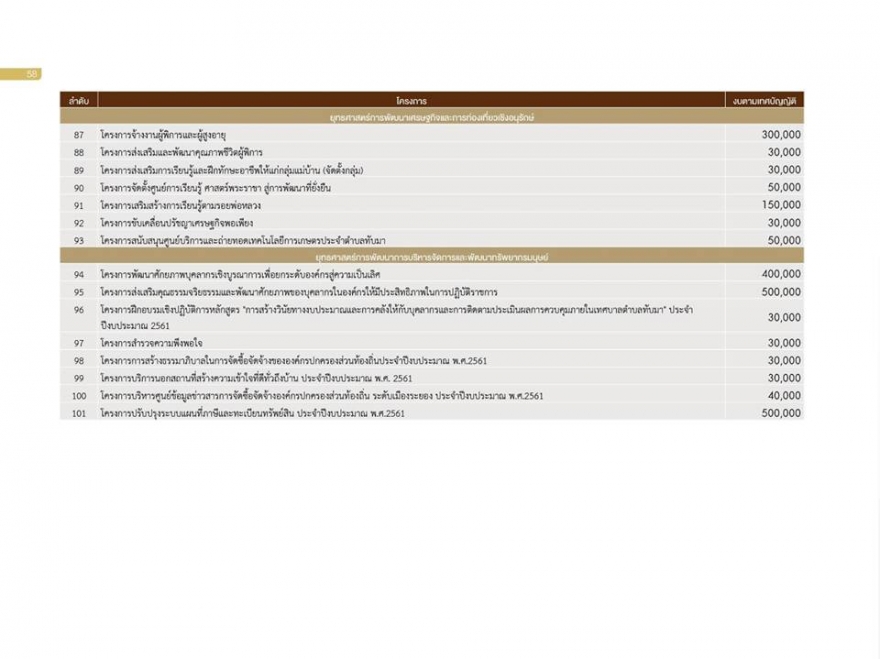The width and height of the screenshot is (880, 659).
Task: Click the second gold strategy section heading
Action: pyautogui.click(x=432, y=257)
